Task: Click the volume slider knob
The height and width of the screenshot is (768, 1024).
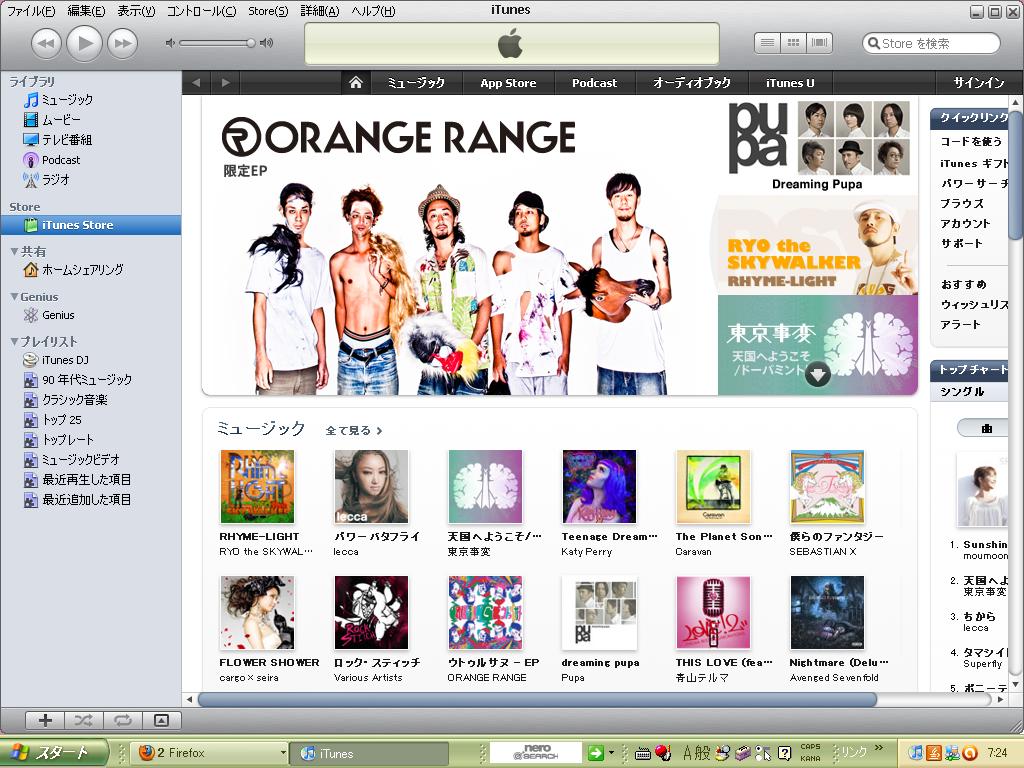Action: click(x=251, y=43)
